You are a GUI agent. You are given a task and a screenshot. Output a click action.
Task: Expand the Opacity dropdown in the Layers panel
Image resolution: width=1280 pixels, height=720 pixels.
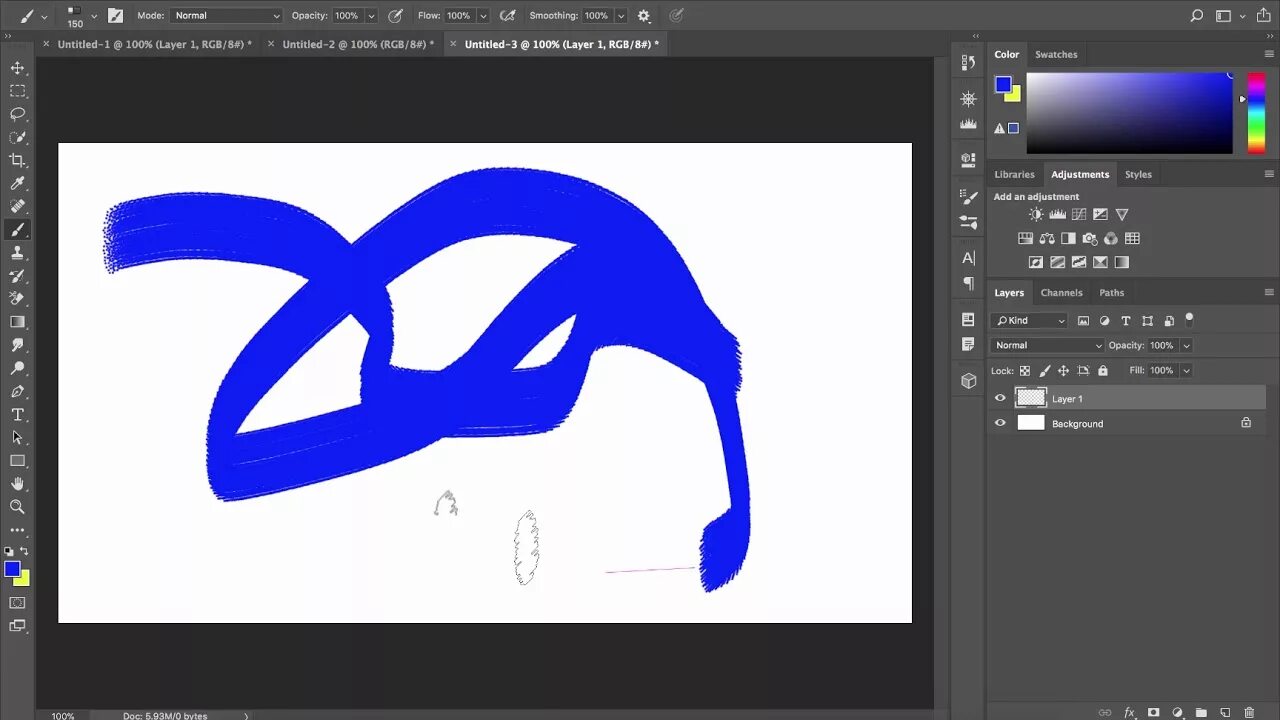tap(1186, 345)
